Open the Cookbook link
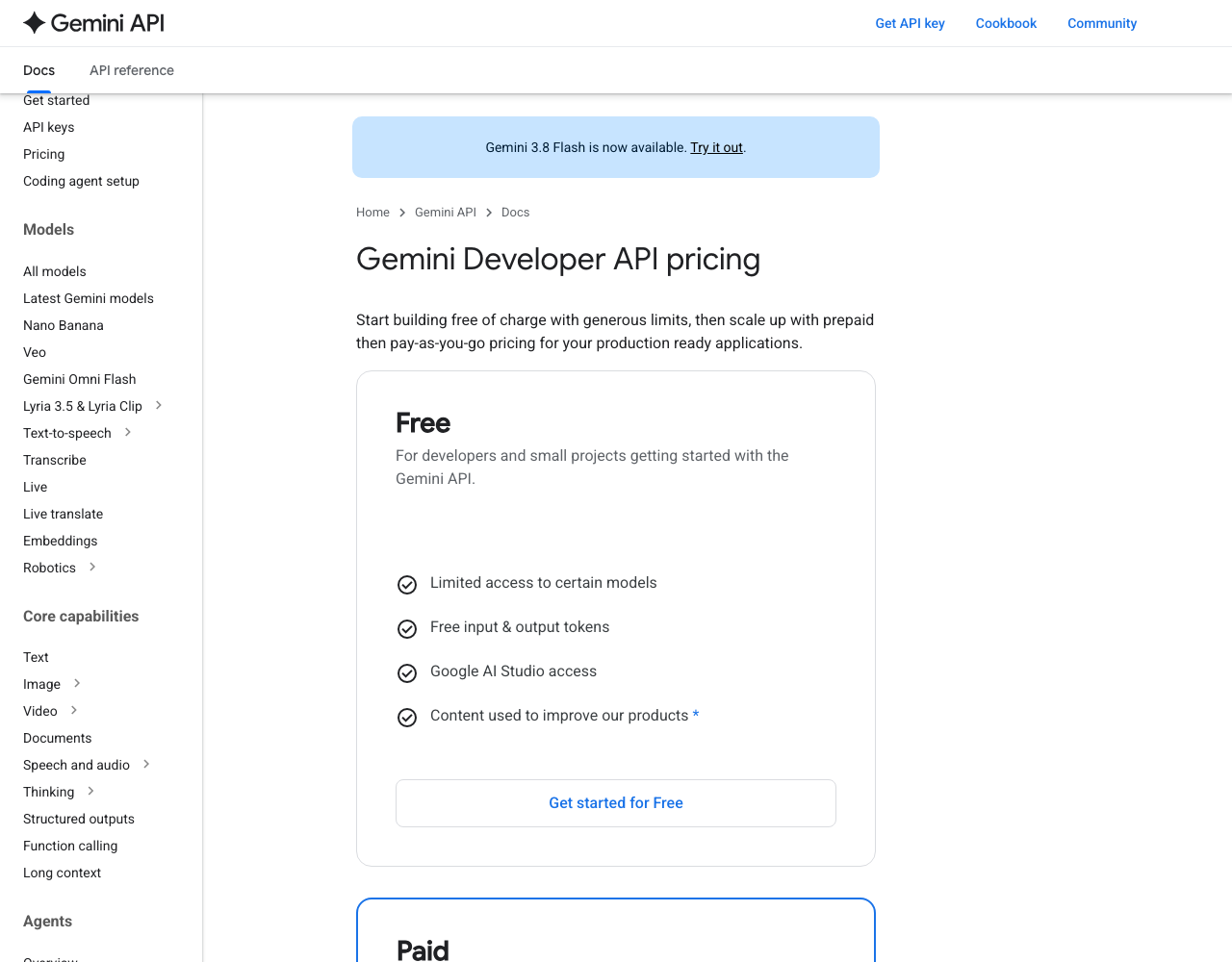1232x962 pixels. [1006, 23]
